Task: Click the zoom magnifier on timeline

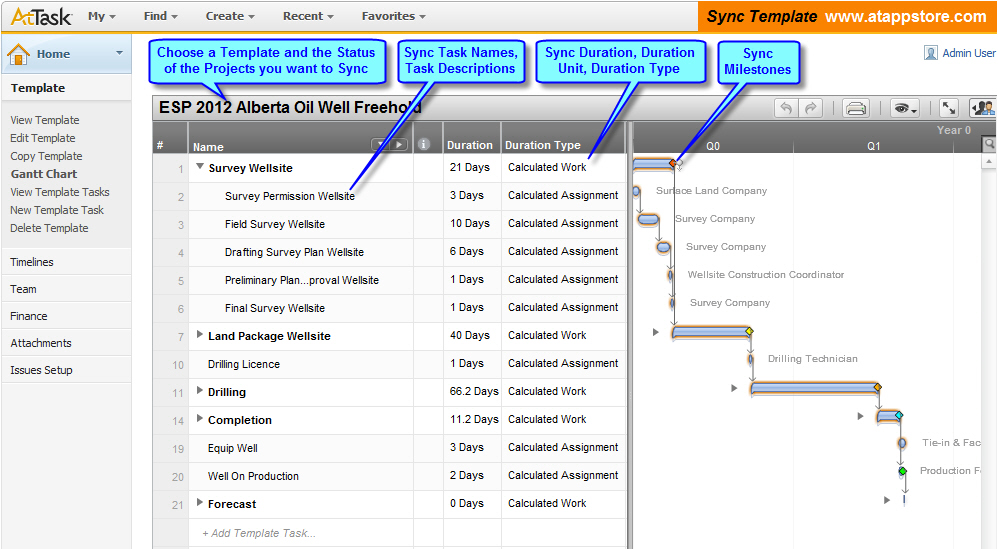Action: (x=990, y=145)
